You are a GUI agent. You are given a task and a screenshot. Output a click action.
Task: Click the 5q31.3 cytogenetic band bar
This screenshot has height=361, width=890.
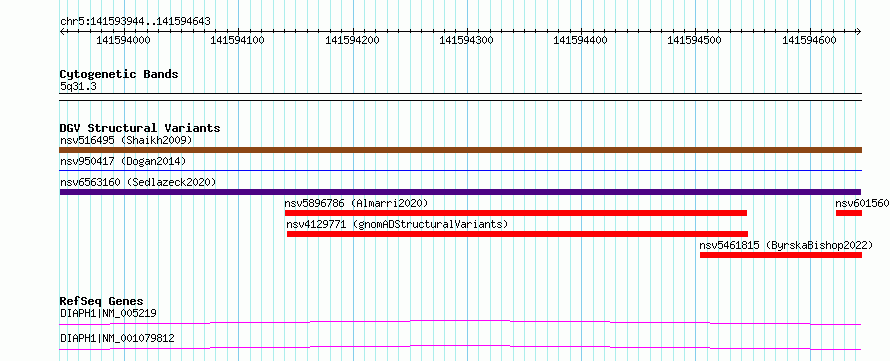(x=461, y=97)
